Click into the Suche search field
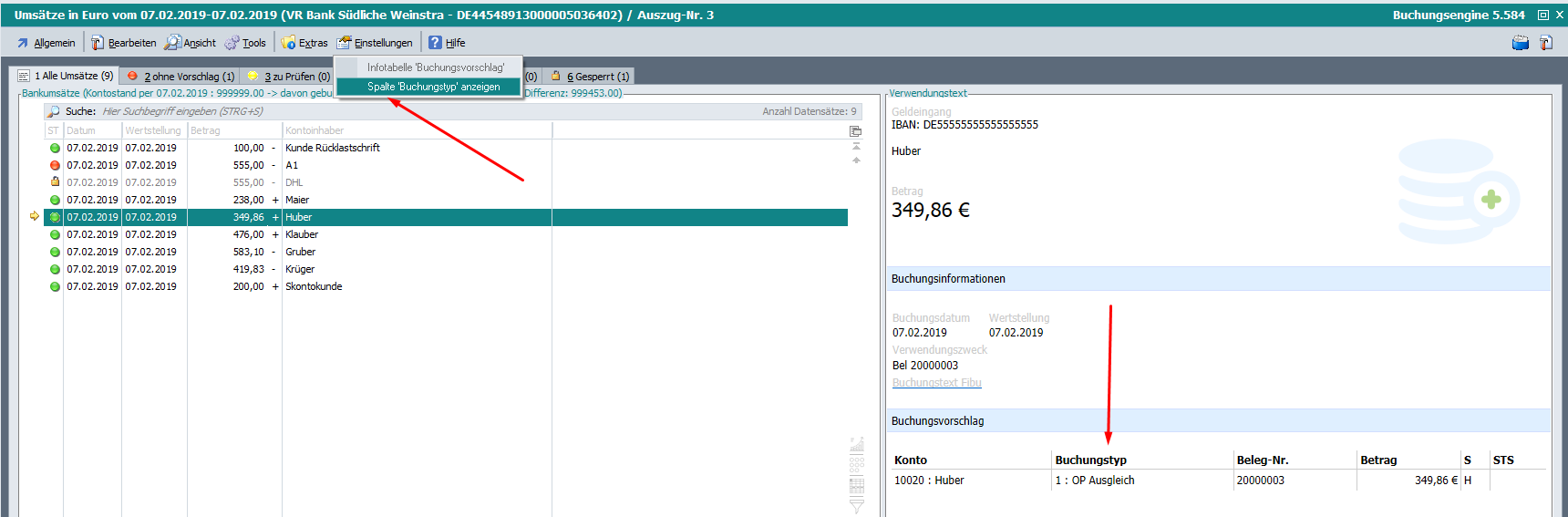Screen dimensions: 1568x517 coord(365,111)
